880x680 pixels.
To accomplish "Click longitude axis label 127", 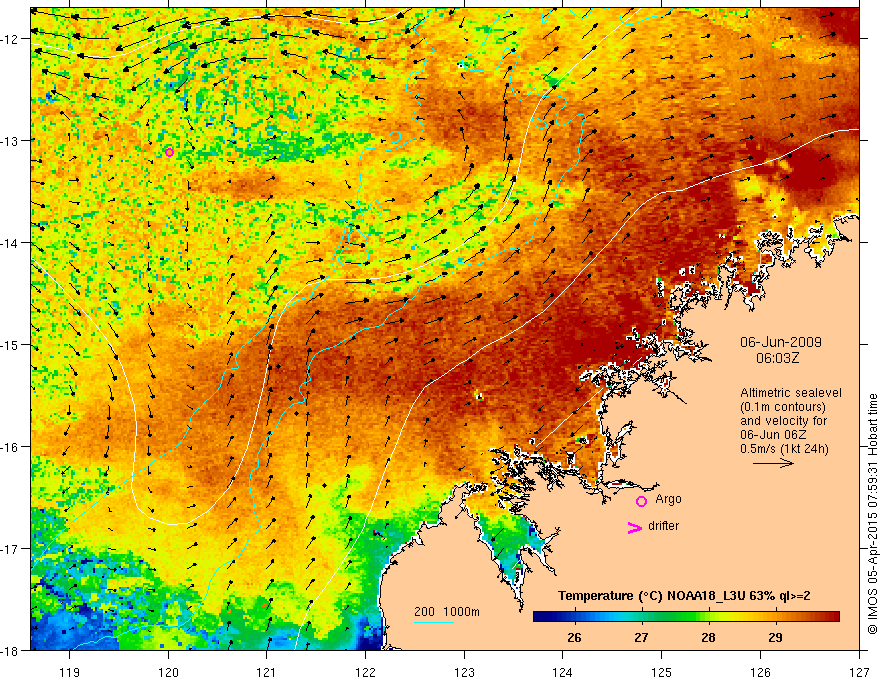I will pyautogui.click(x=859, y=672).
